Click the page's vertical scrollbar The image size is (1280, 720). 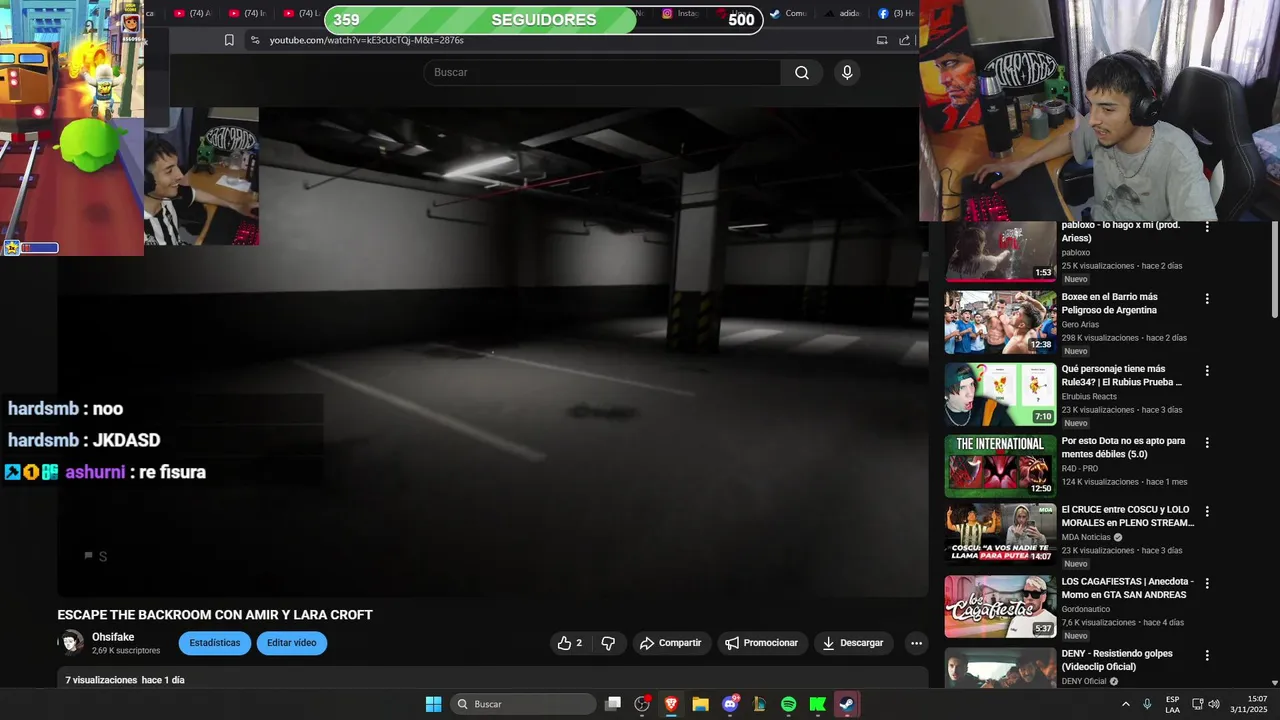click(1274, 270)
